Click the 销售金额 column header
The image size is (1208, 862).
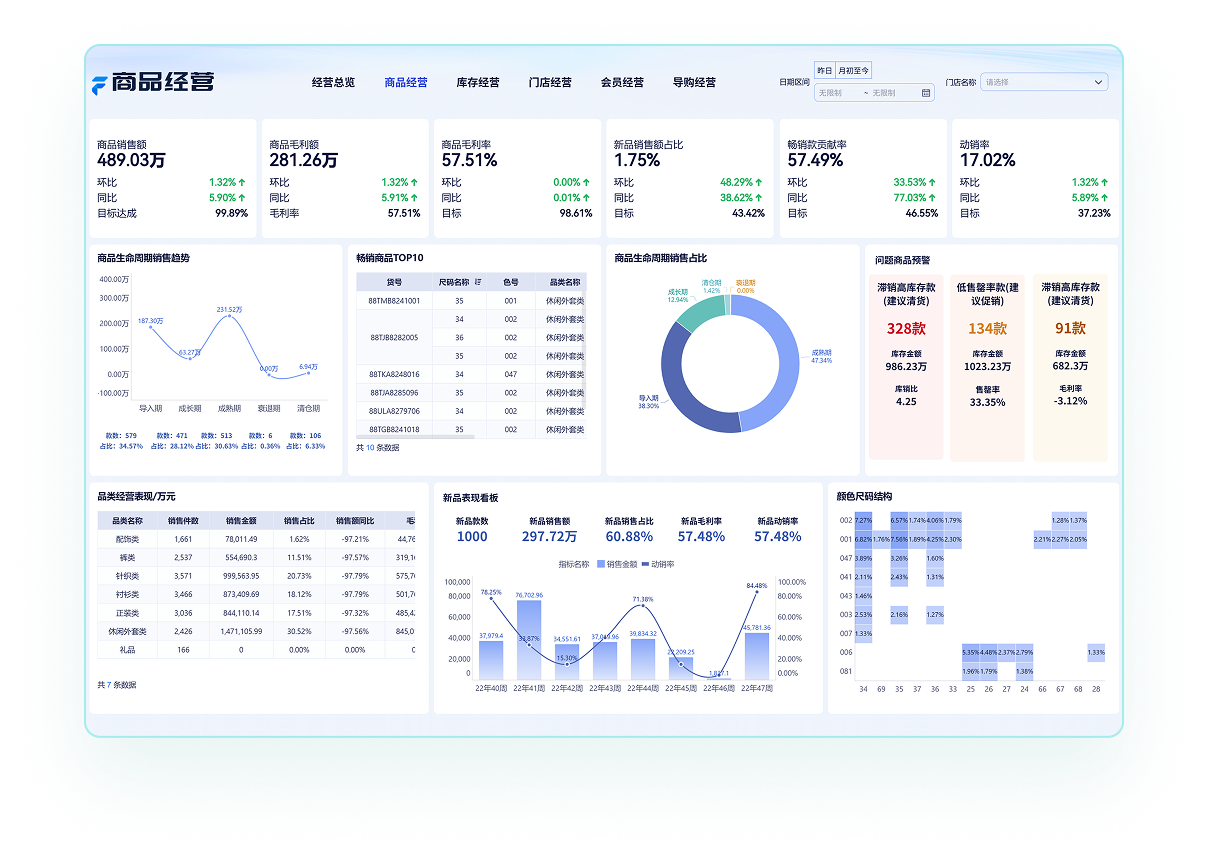point(241,520)
